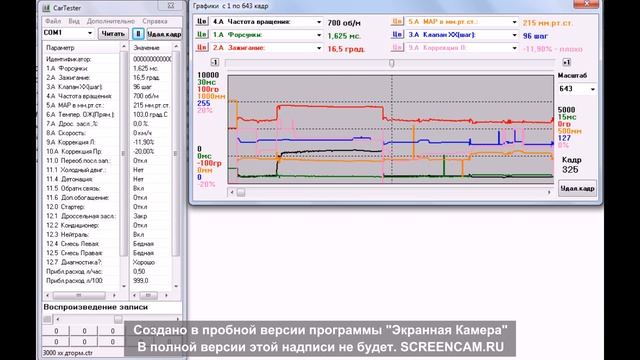Click scroll-up arrow of Параметр list
Screen dimensions: 640x360
pyautogui.click(x=124, y=47)
